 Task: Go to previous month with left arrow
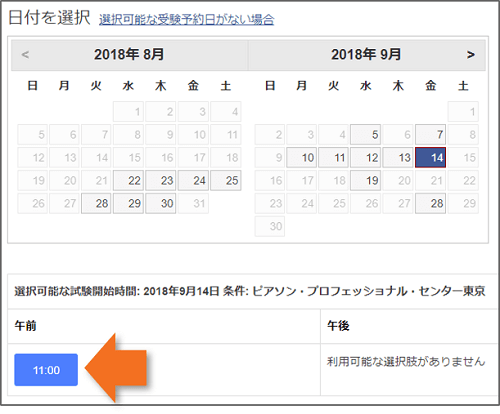[25, 55]
